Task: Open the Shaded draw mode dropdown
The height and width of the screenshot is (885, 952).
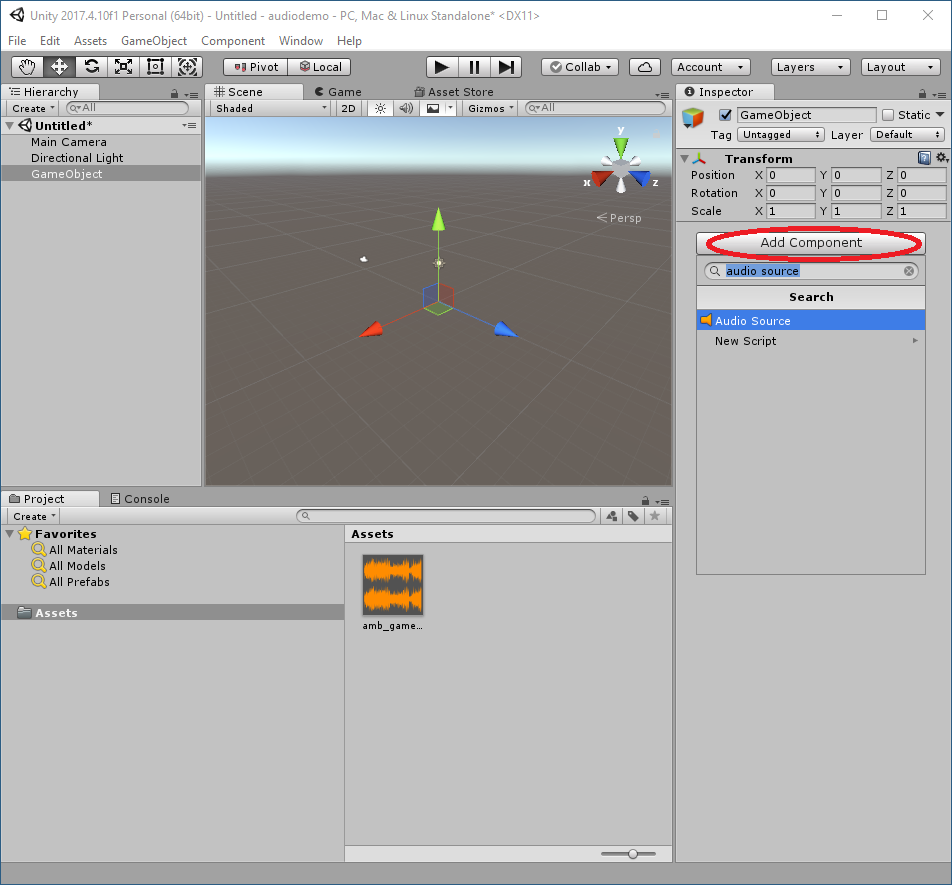Action: tap(271, 108)
